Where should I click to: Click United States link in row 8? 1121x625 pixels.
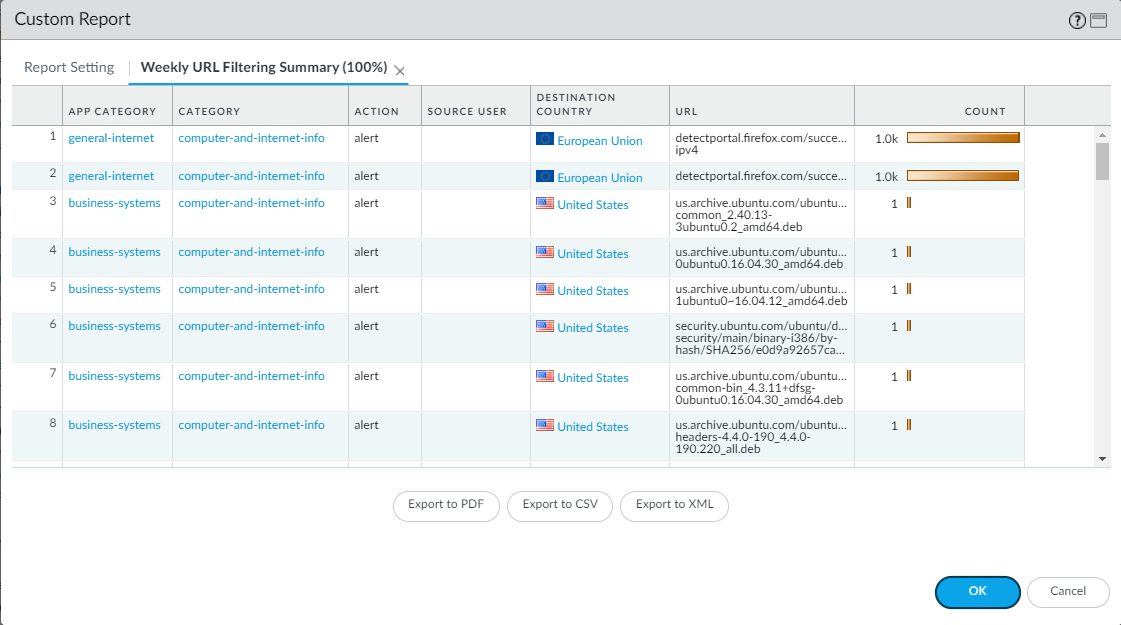point(593,427)
